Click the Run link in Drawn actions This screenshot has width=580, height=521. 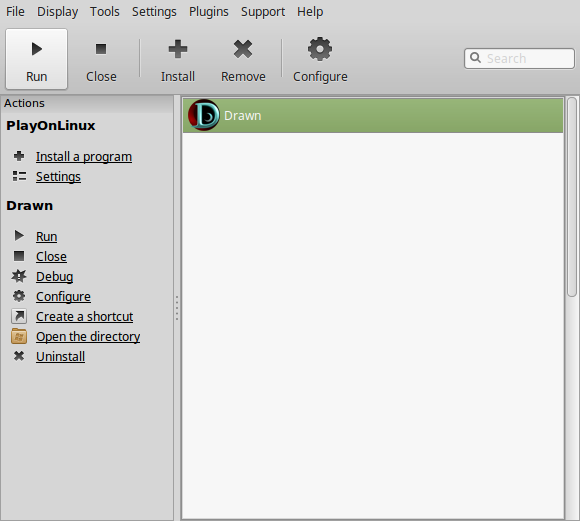pyautogui.click(x=47, y=236)
